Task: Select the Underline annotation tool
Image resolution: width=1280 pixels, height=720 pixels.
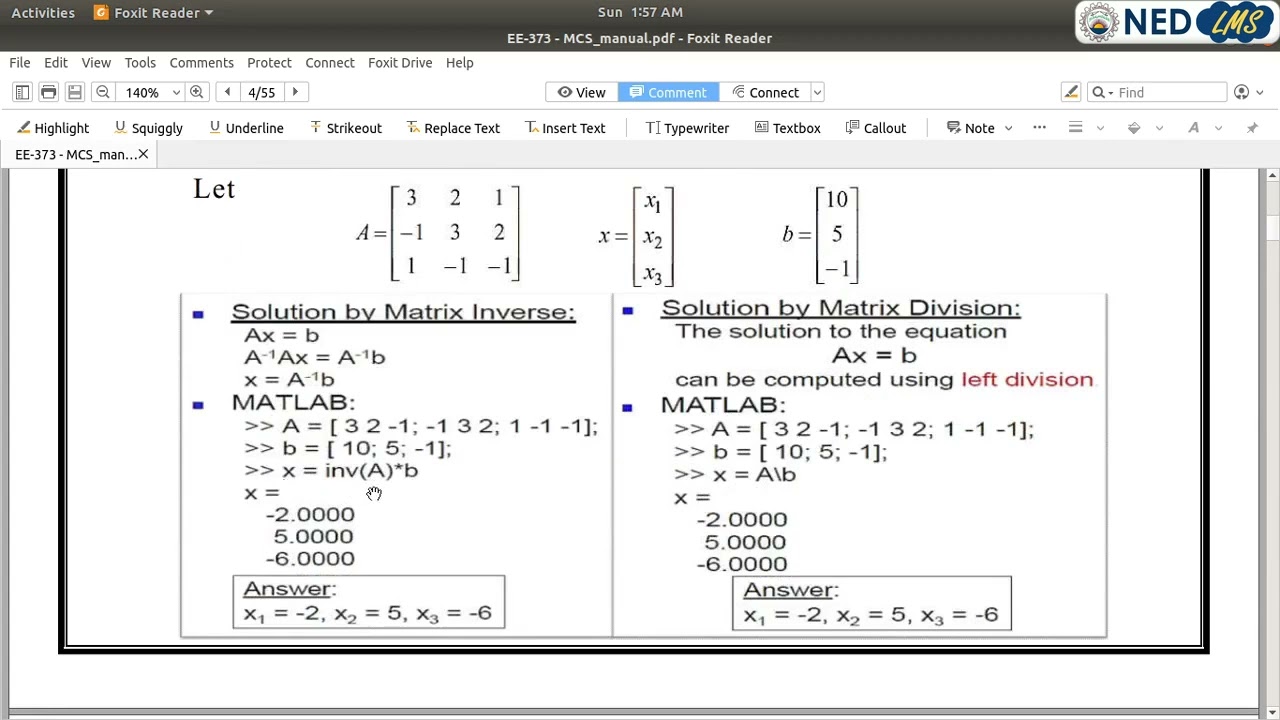Action: 246,128
